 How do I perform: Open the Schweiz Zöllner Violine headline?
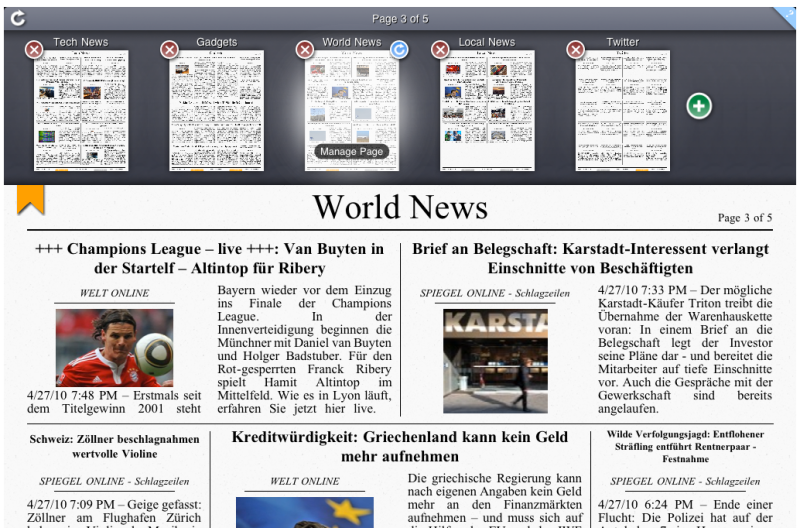pos(114,446)
